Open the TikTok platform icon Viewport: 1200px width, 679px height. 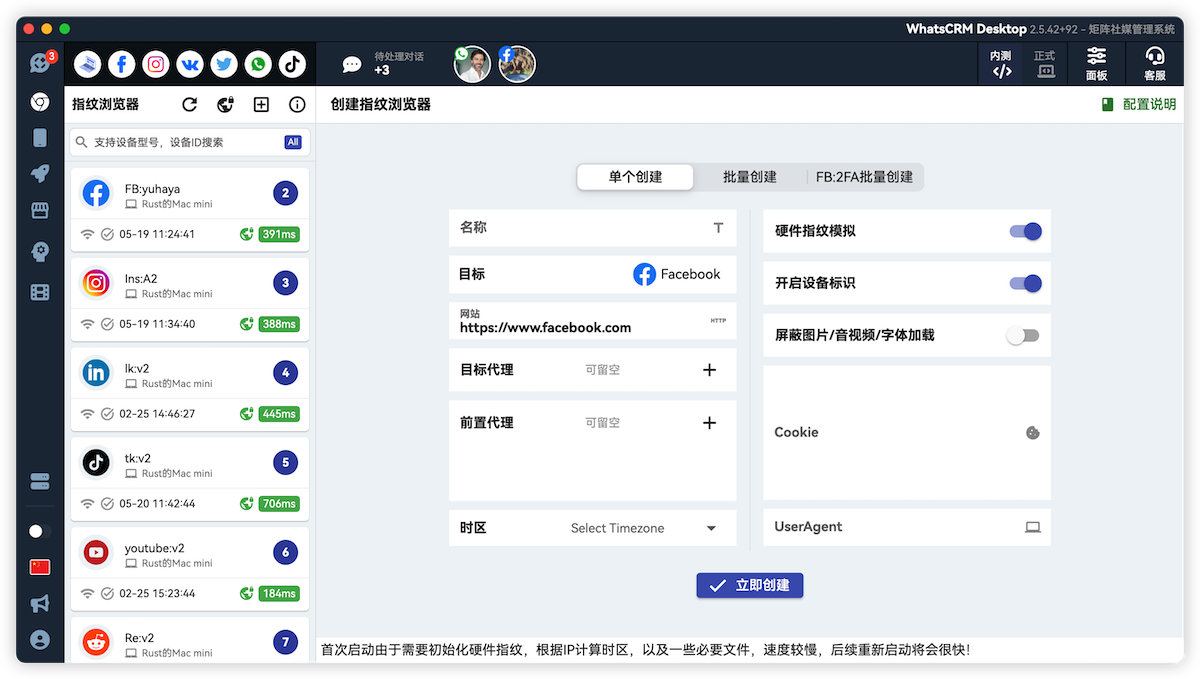pos(292,65)
